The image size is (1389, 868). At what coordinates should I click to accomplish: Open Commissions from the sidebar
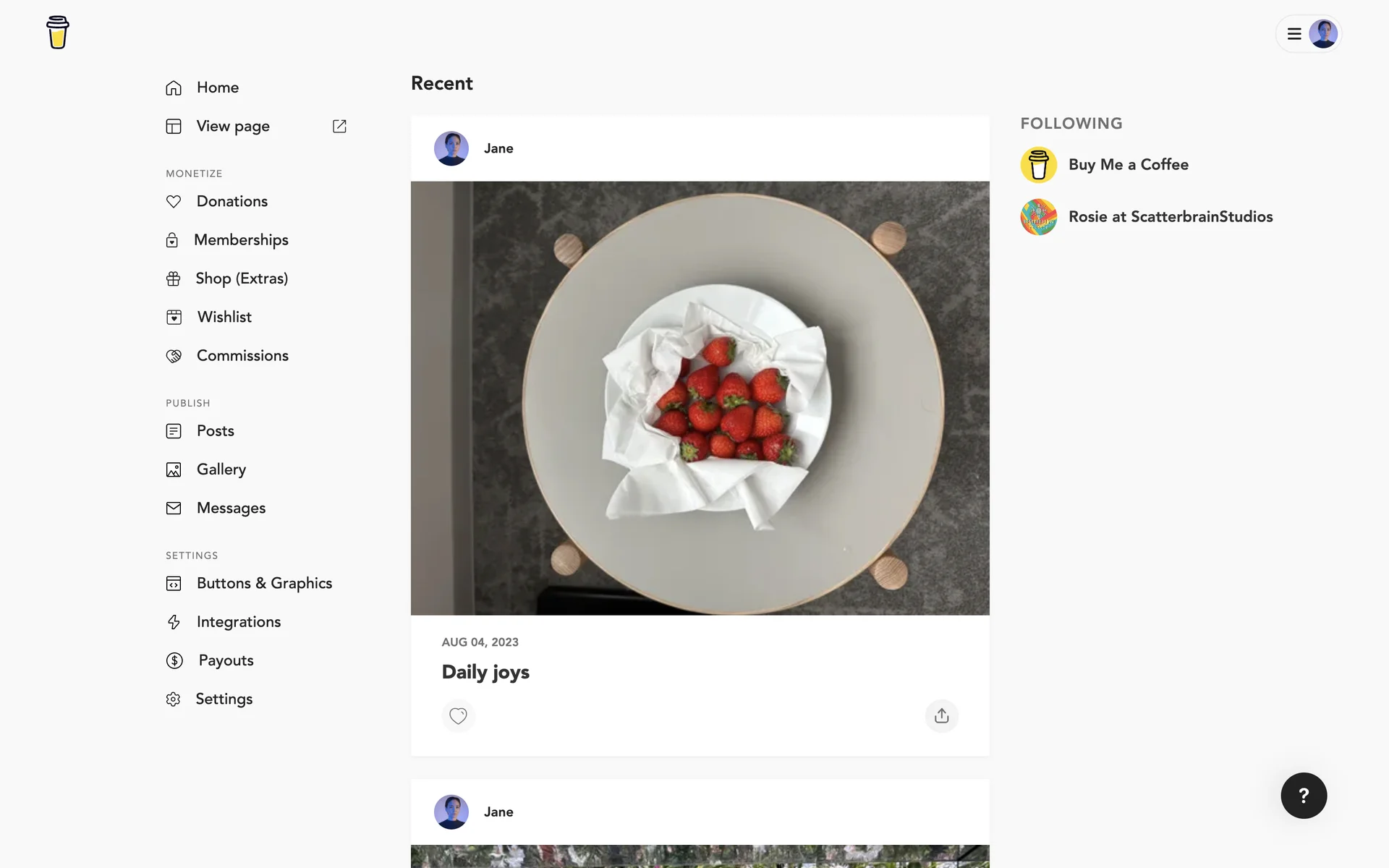click(242, 356)
